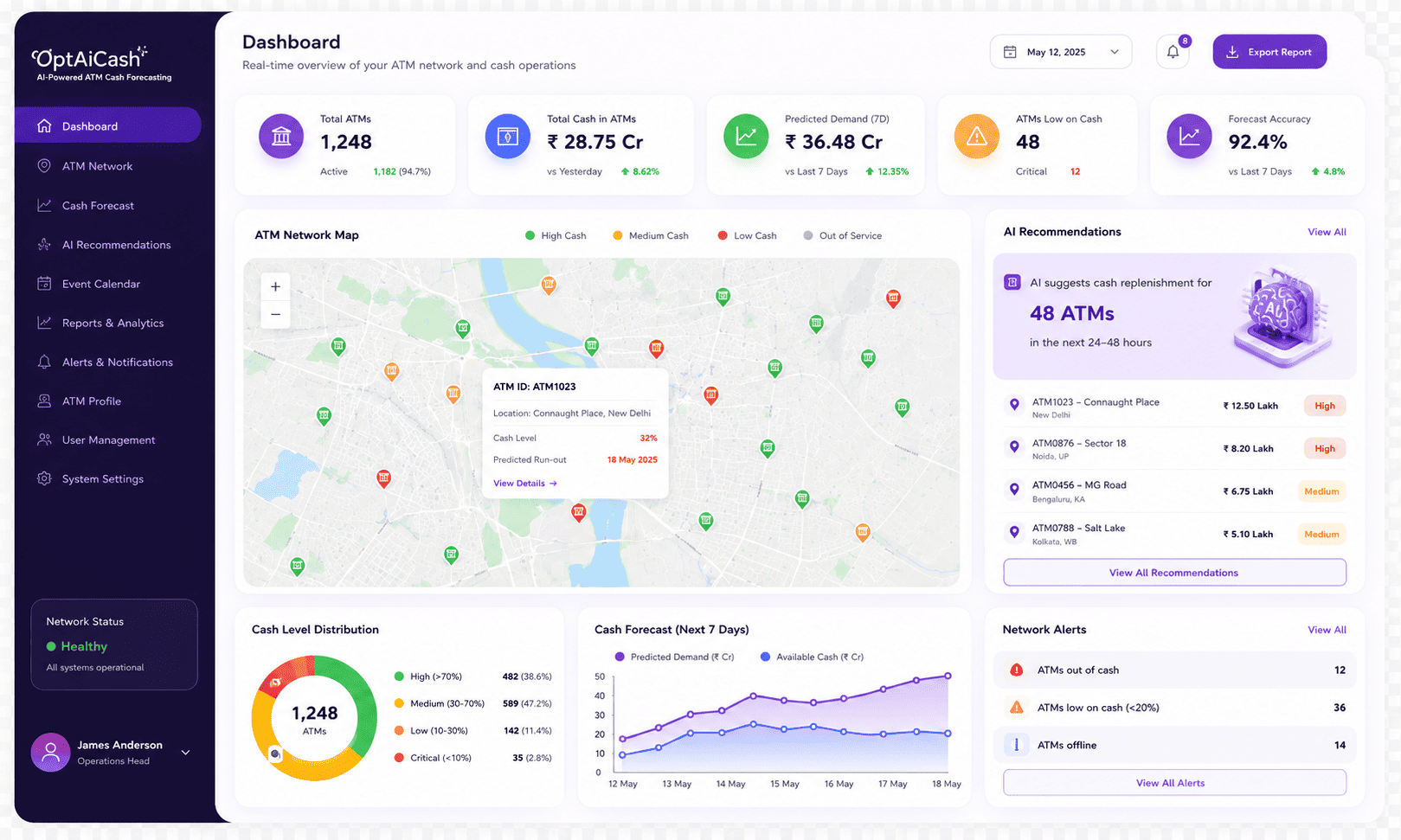This screenshot has width=1401, height=840.
Task: Click the red ATMs out of cash alert icon
Action: (1017, 670)
